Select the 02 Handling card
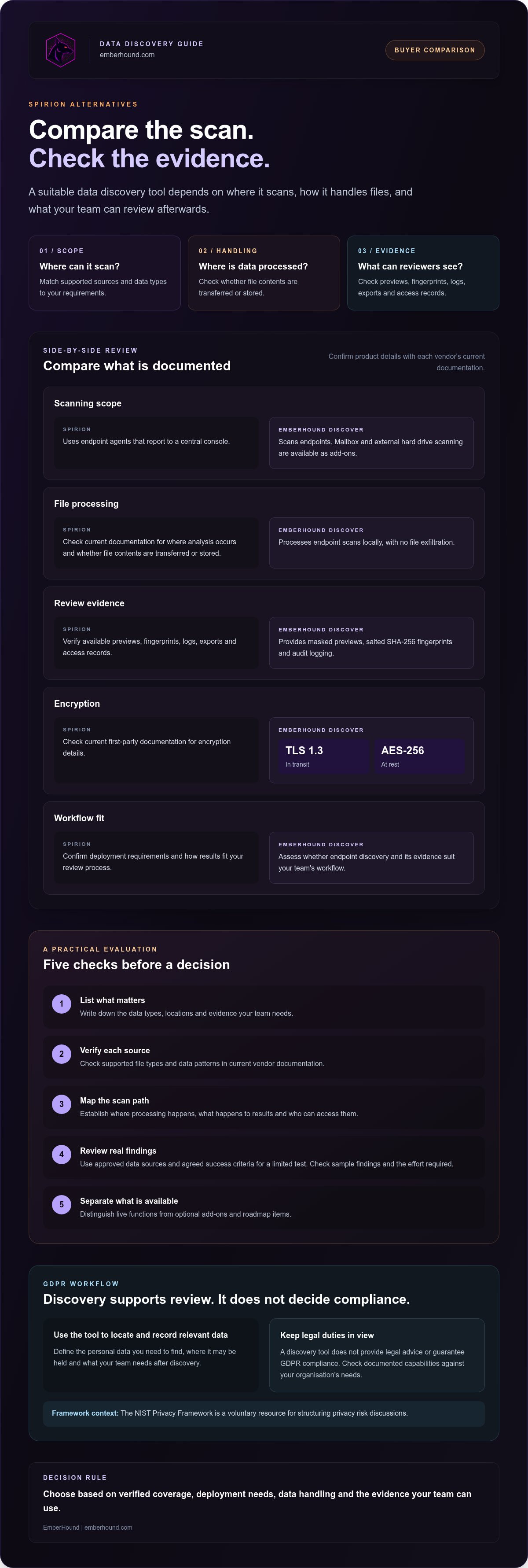Image resolution: width=528 pixels, height=1568 pixels. point(264,273)
